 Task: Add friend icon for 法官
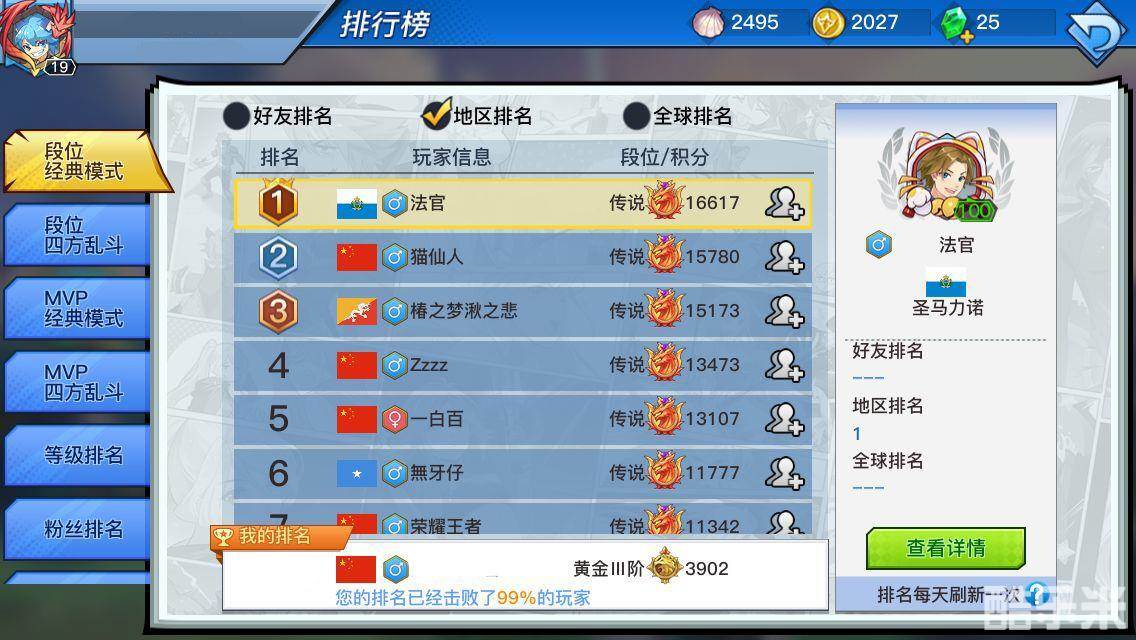(x=785, y=203)
